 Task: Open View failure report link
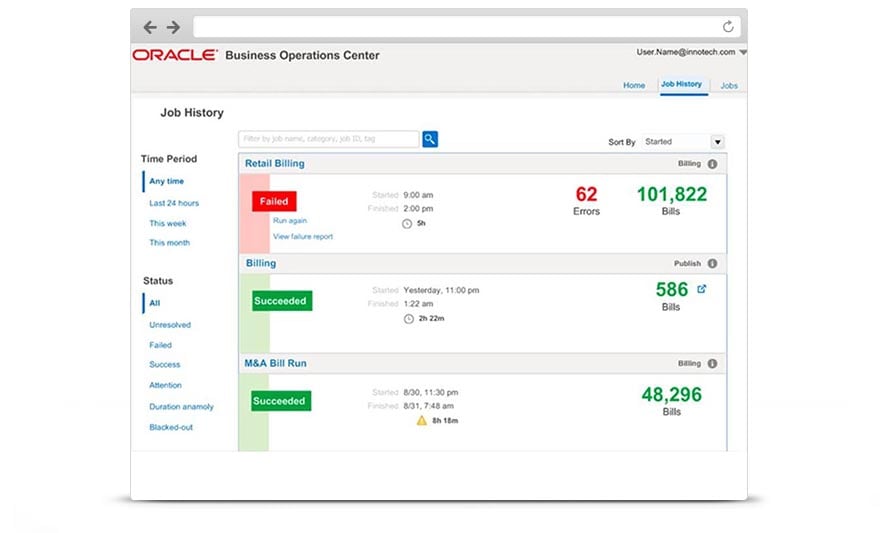(302, 237)
